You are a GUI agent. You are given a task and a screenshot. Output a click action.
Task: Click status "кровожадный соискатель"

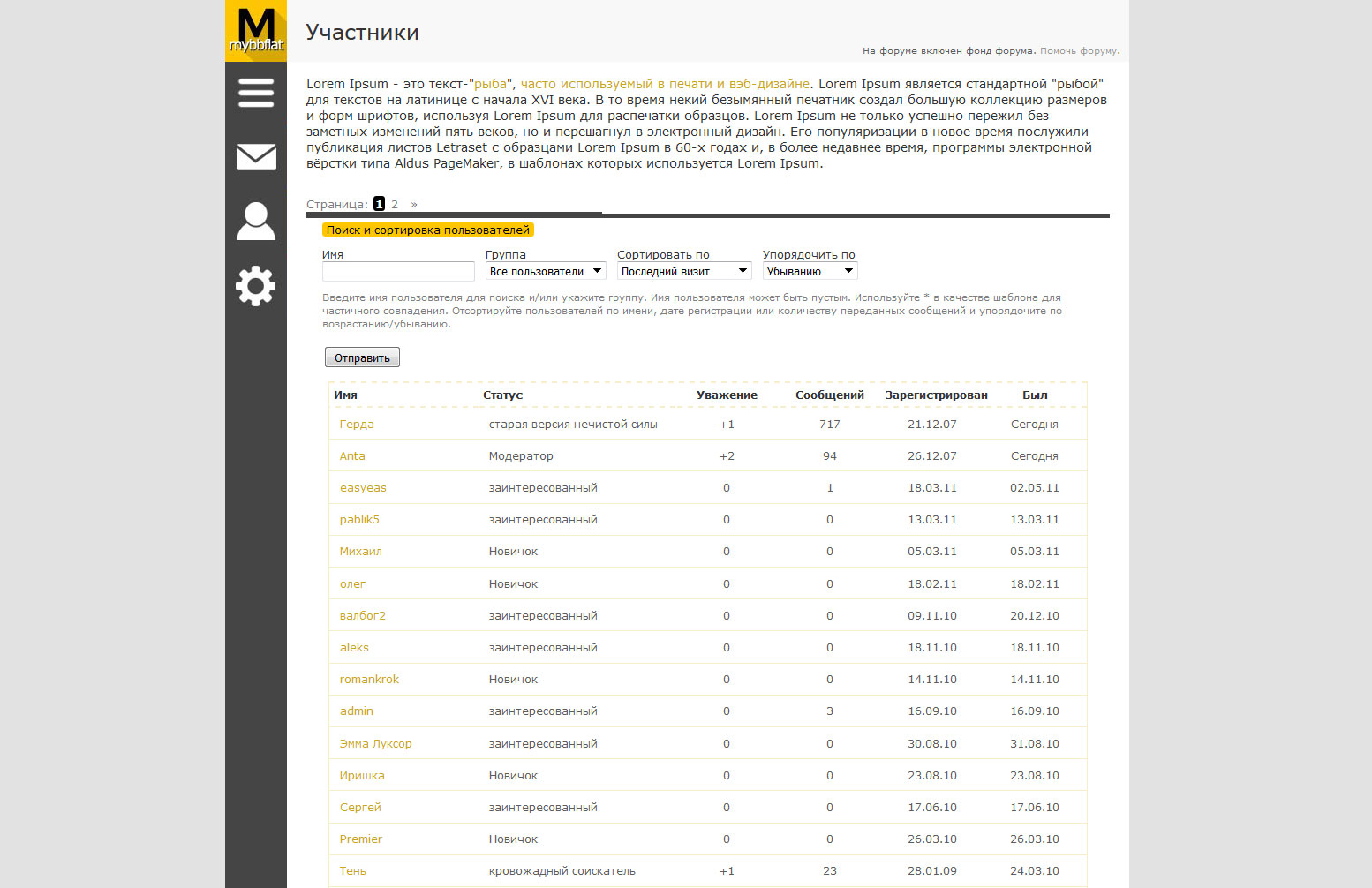(562, 870)
